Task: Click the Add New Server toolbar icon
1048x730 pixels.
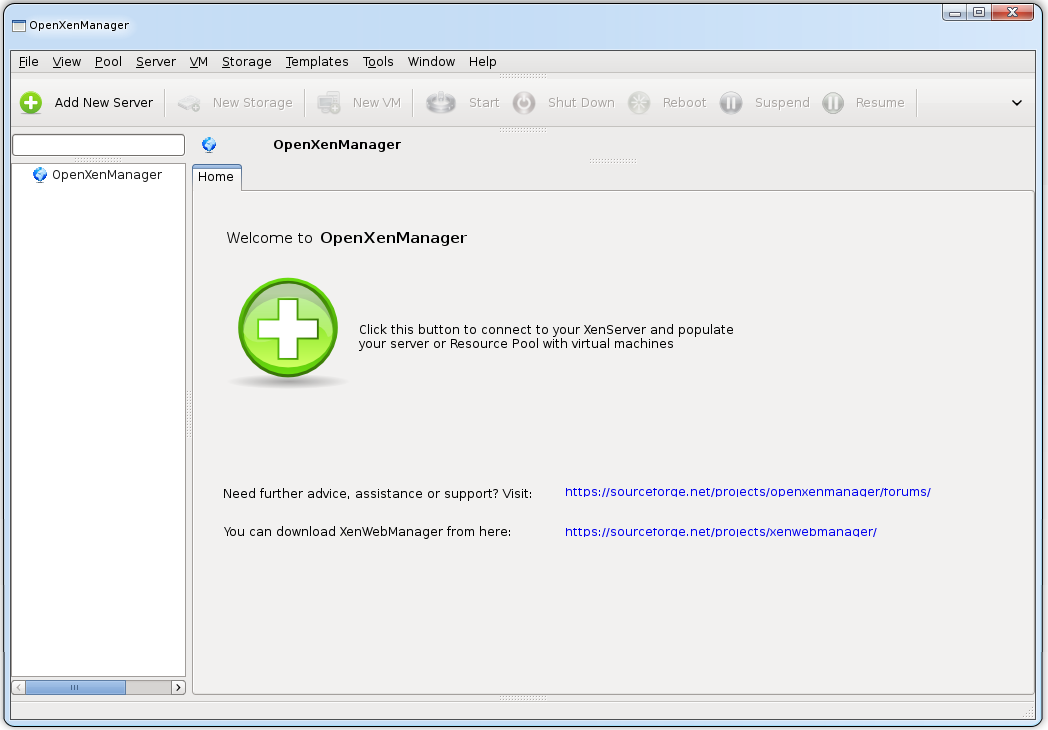Action: pos(31,102)
